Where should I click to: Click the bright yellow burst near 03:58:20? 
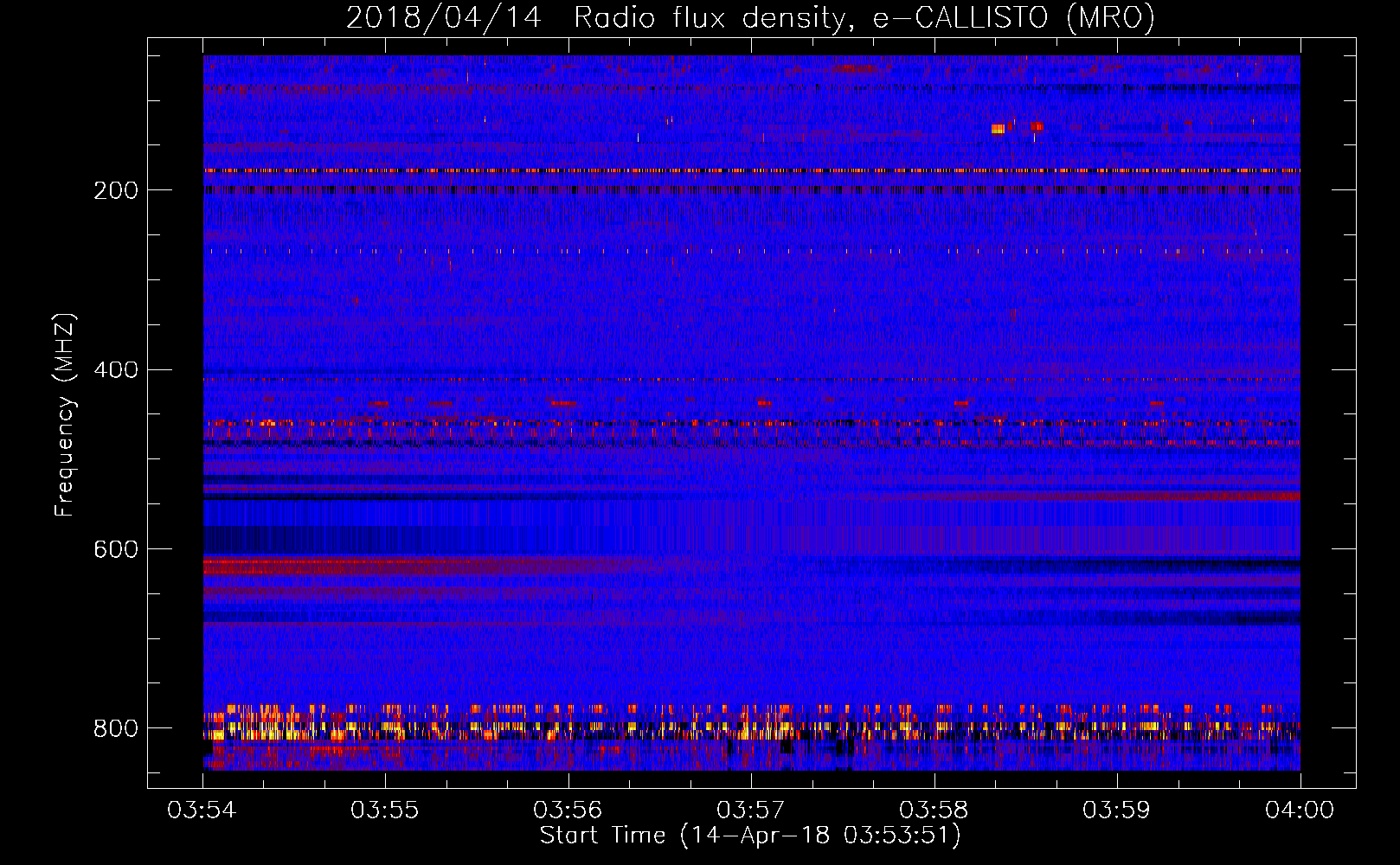998,129
